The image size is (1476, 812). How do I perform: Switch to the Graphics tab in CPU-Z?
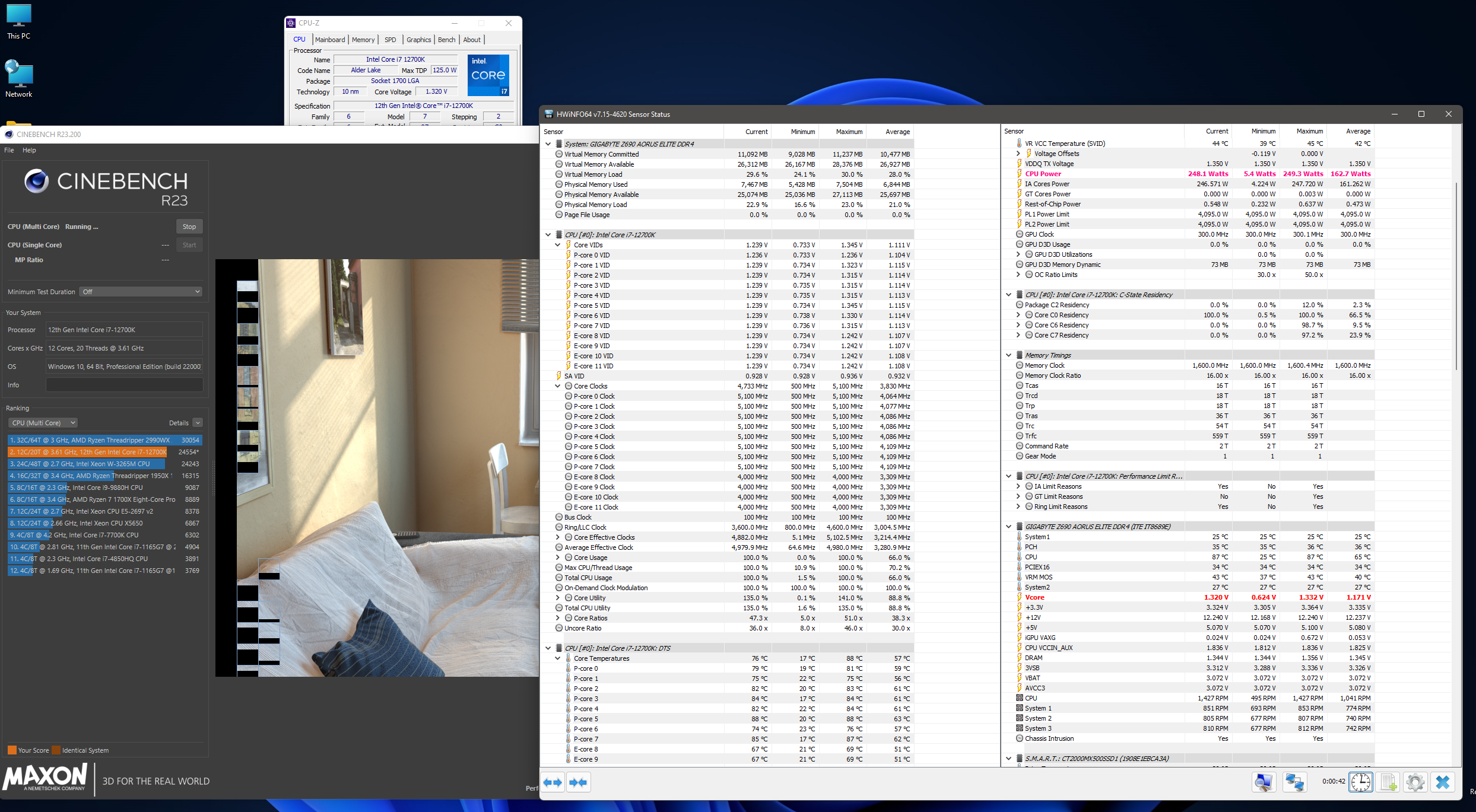click(418, 40)
